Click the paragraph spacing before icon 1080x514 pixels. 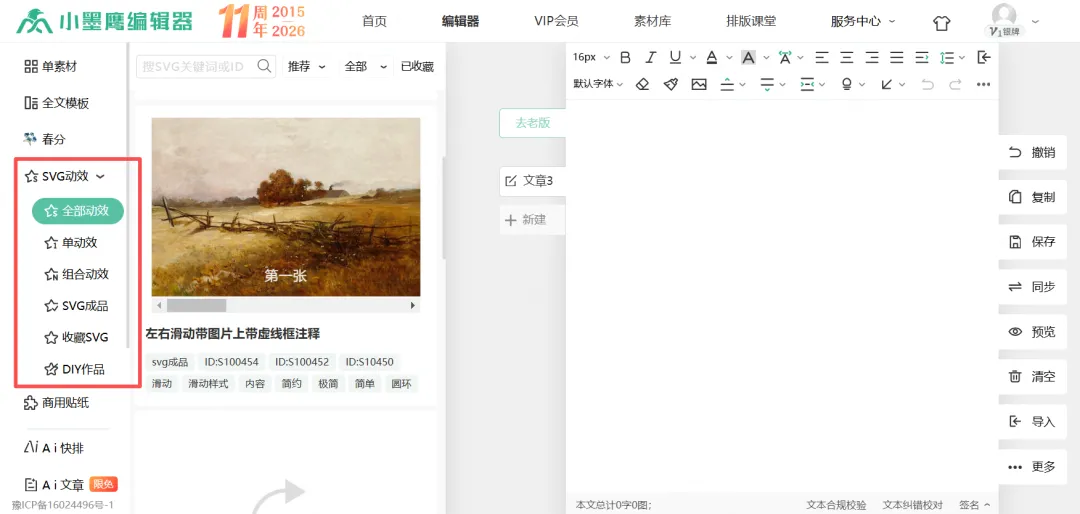[727, 84]
